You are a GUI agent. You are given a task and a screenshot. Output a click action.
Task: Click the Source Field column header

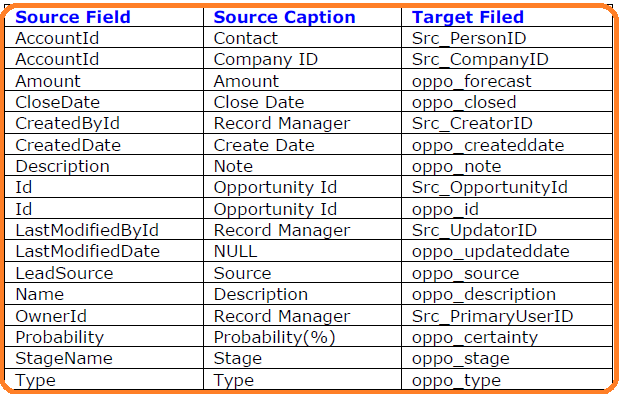(104, 17)
